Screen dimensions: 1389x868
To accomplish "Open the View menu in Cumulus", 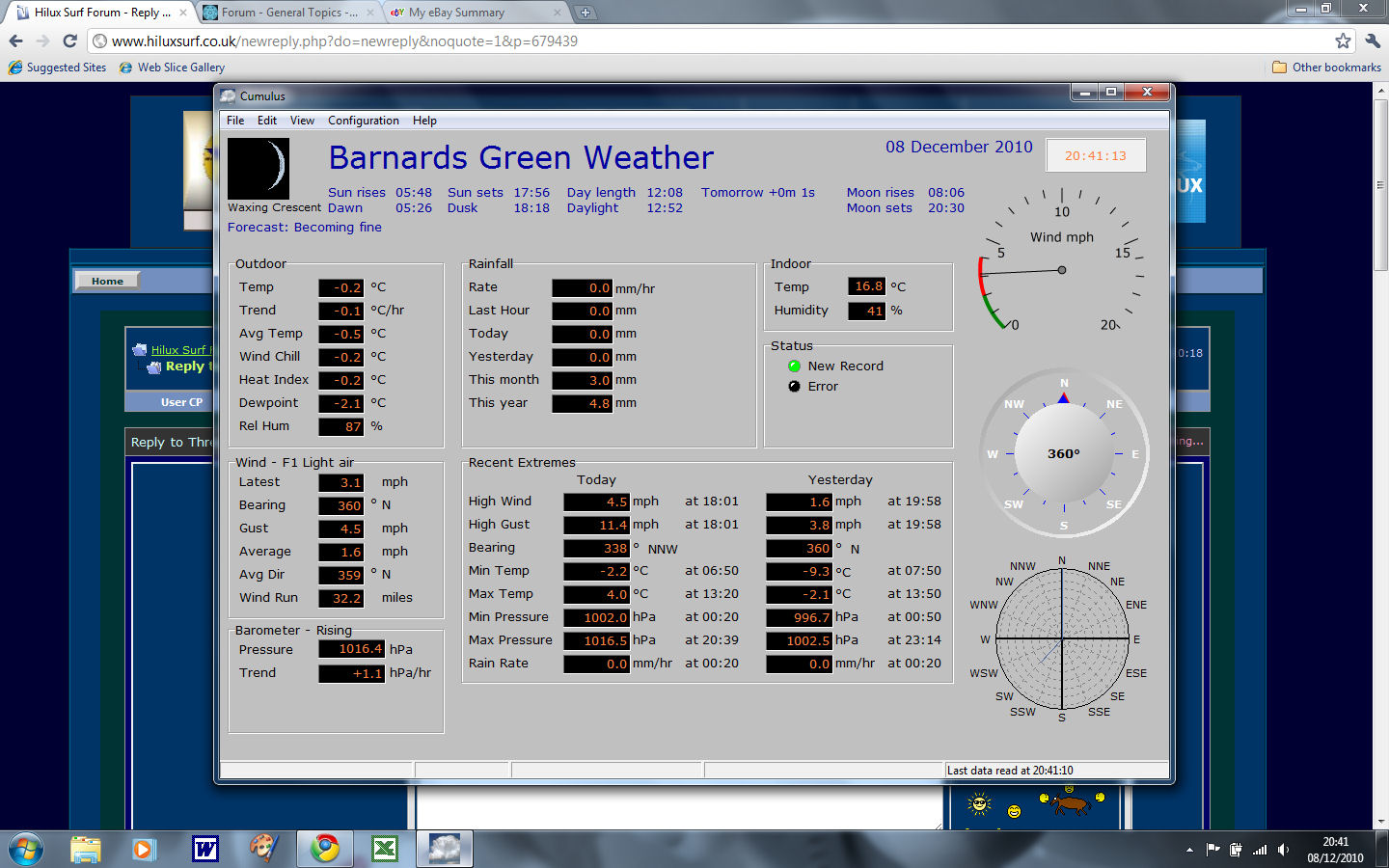I will (x=302, y=121).
